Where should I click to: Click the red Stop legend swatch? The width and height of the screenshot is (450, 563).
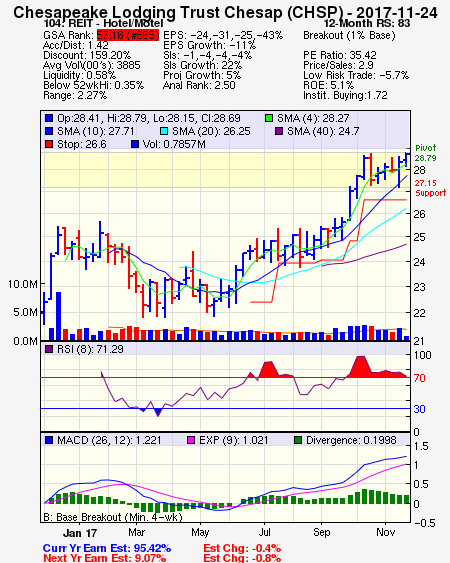[x=49, y=144]
